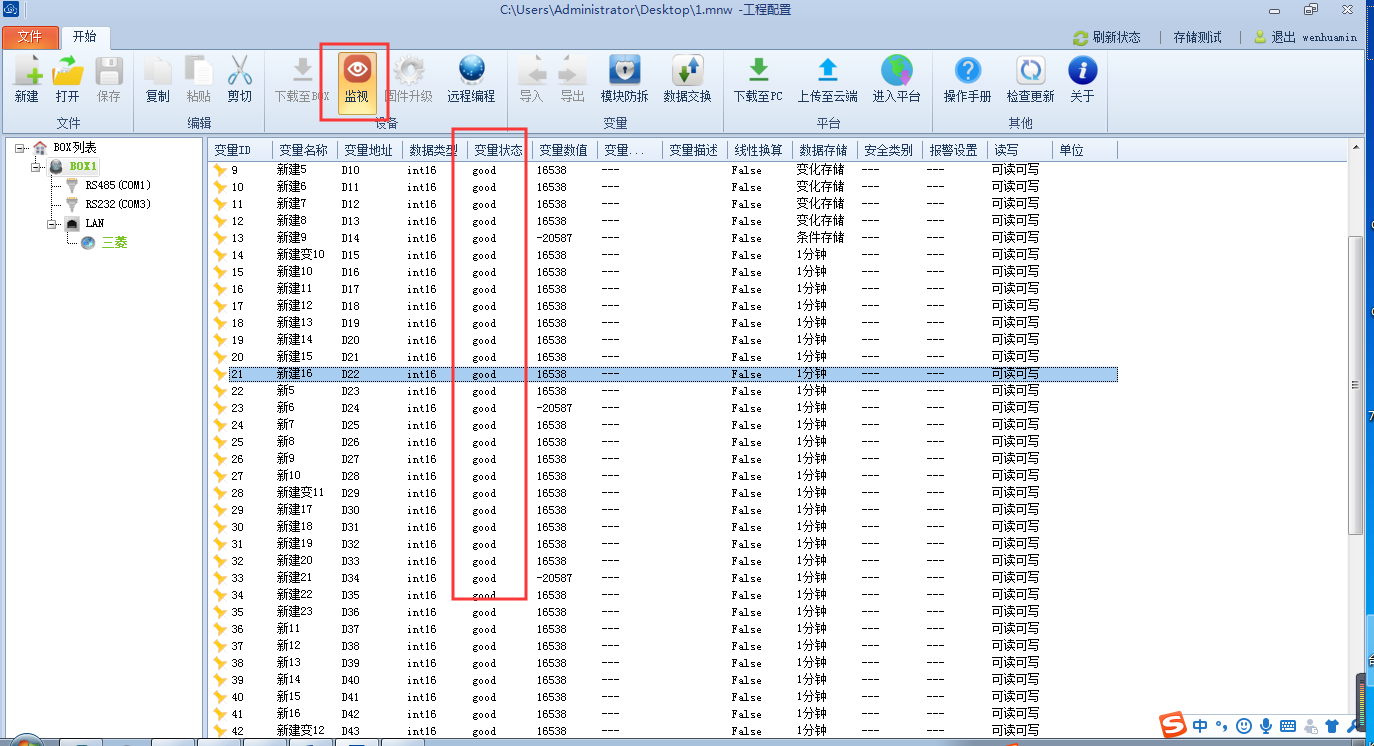This screenshot has height=746, width=1374.
Task: Open the 数据交换 data exchange tool
Action: (x=687, y=78)
